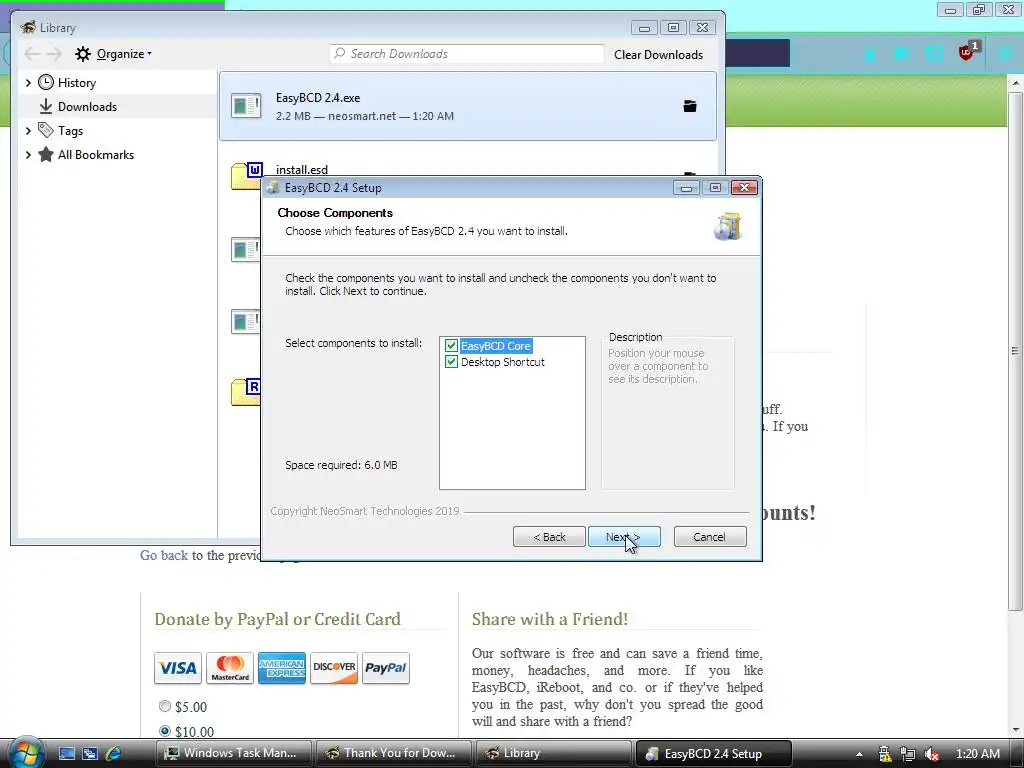
Task: Open containing folder for EasyBCD 2.4.exe
Action: pyautogui.click(x=690, y=106)
